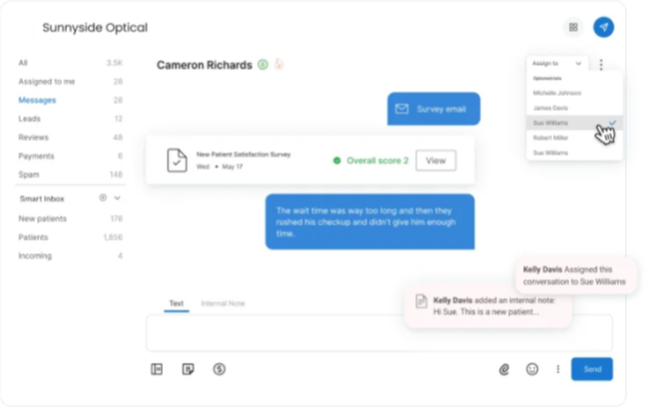650x407 pixels.
Task: Click the attachment paperclip icon
Action: click(504, 369)
